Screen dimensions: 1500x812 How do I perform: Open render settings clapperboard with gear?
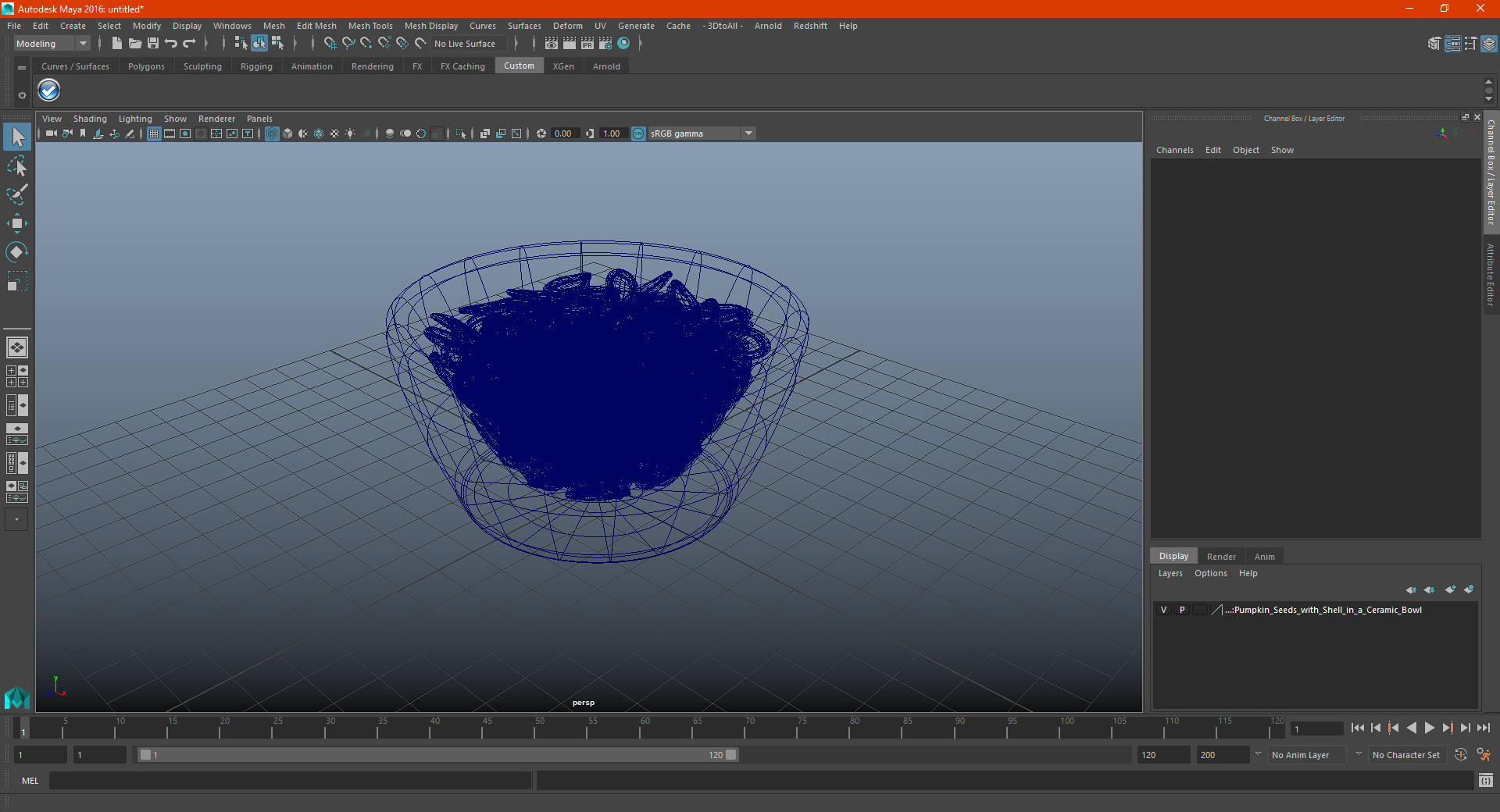pyautogui.click(x=605, y=44)
